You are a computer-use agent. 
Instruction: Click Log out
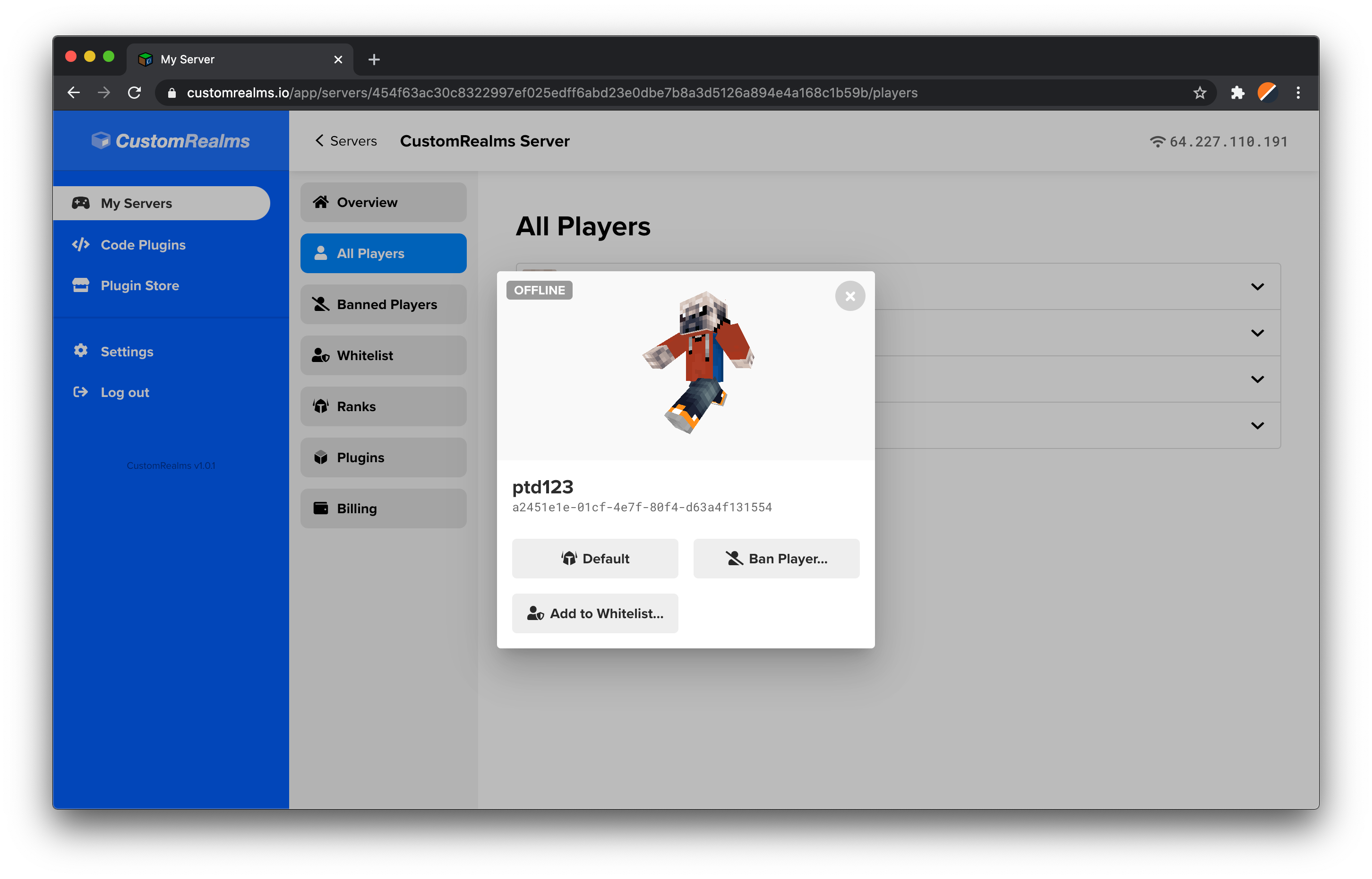point(111,392)
